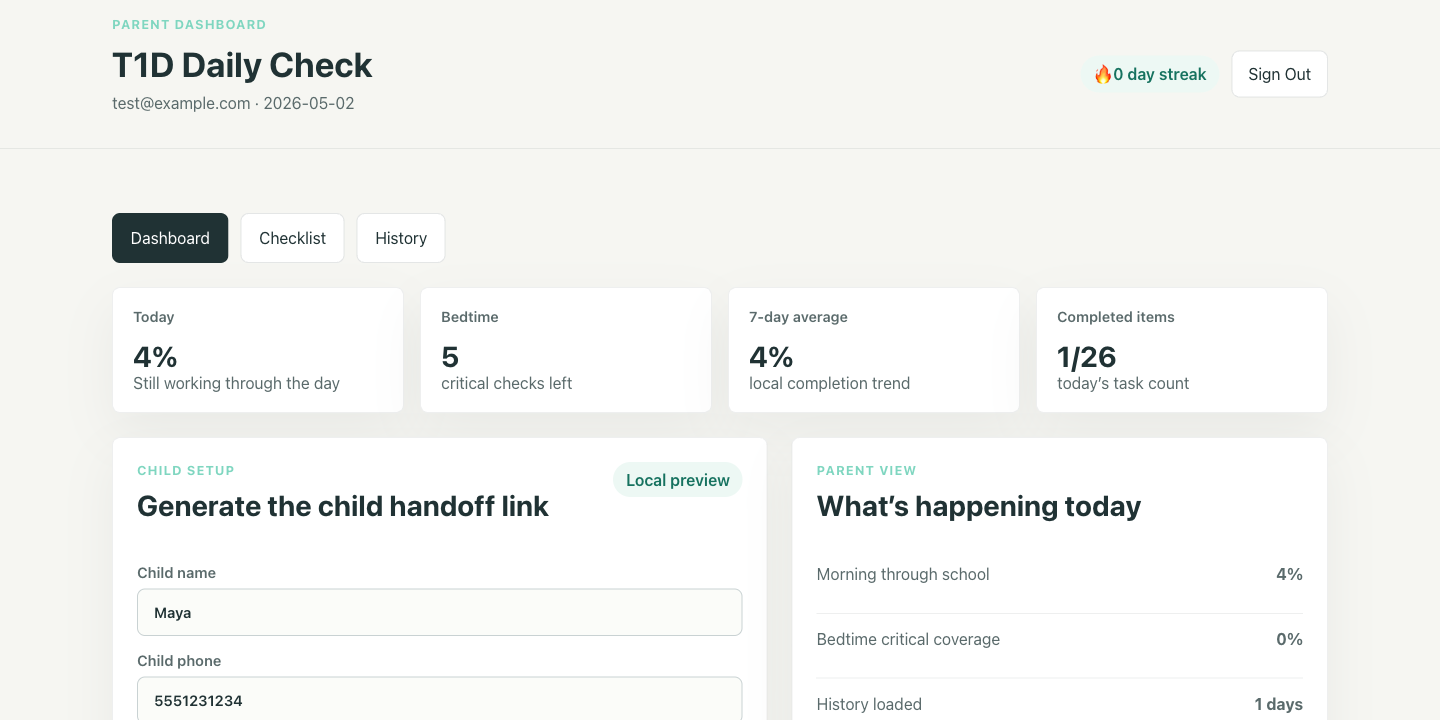This screenshot has width=1440, height=720.
Task: Click the Child name input field
Action: point(440,612)
